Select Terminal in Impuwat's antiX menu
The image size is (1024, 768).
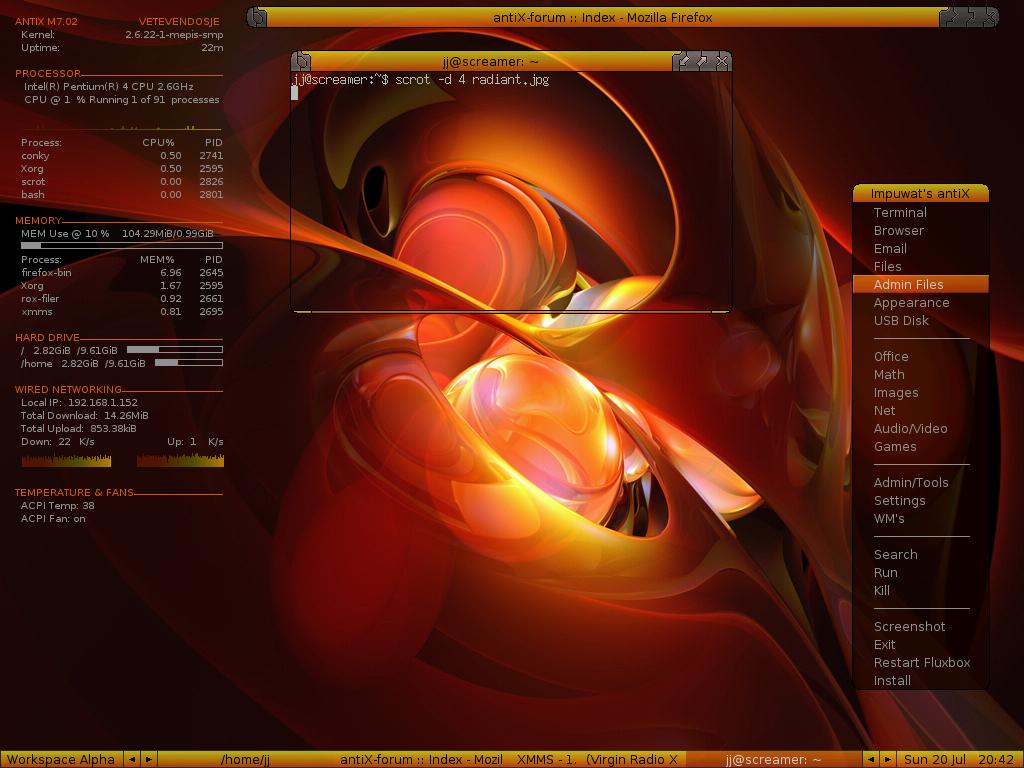[900, 212]
